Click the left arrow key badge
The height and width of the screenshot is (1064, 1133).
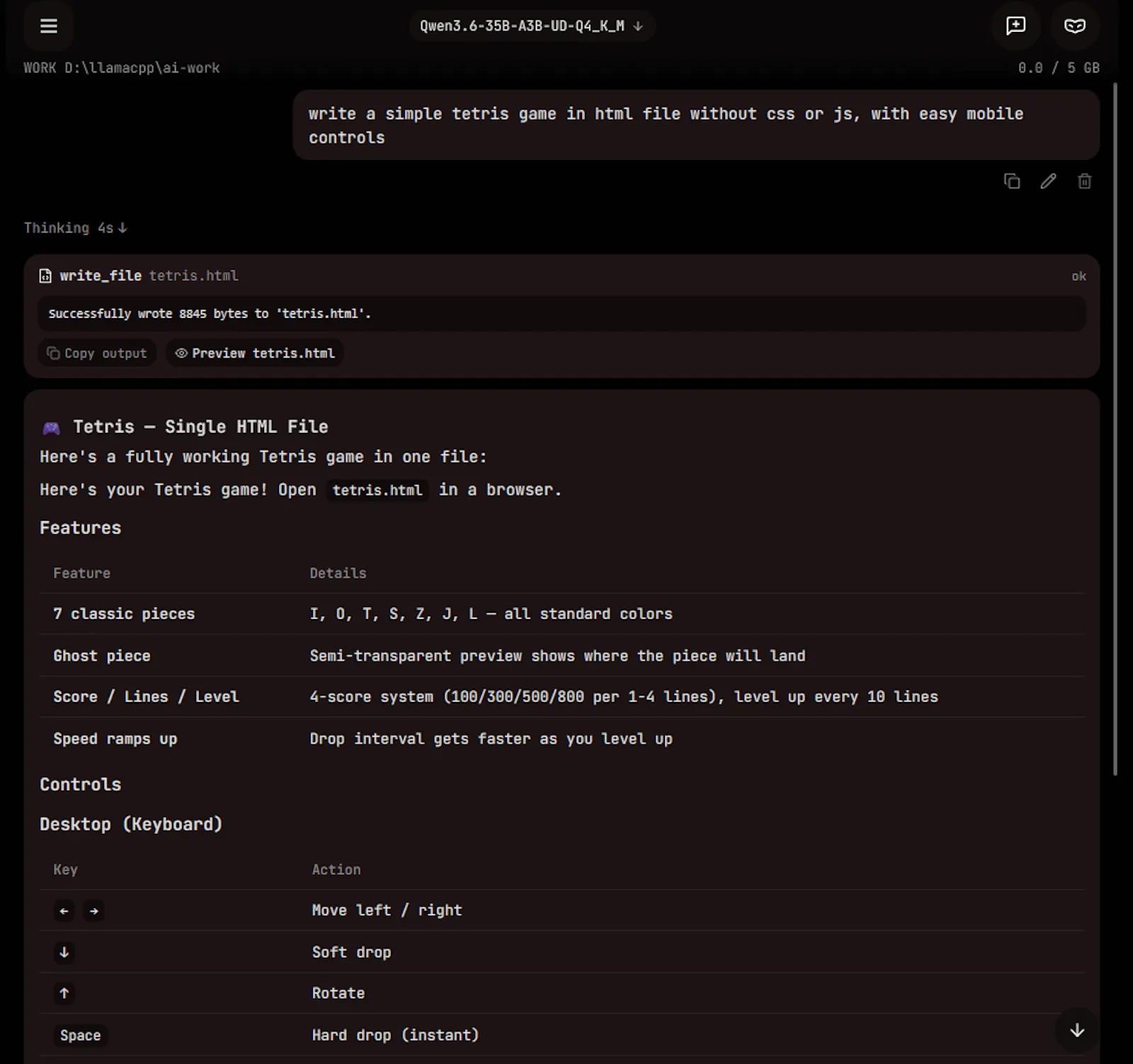[64, 911]
